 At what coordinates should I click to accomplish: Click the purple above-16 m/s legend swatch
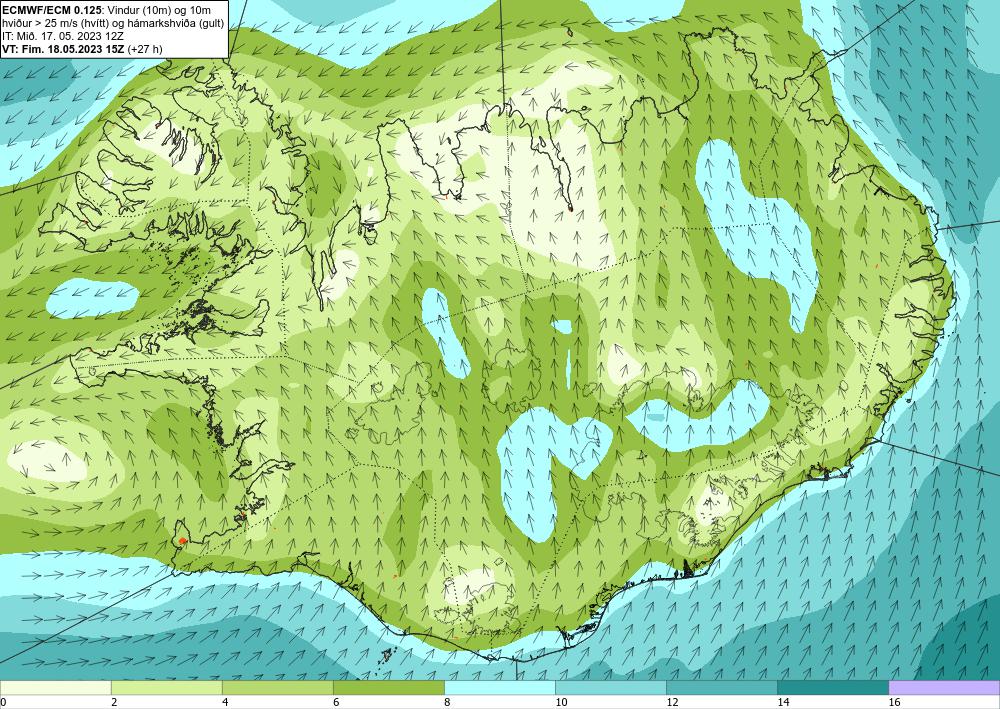click(944, 688)
